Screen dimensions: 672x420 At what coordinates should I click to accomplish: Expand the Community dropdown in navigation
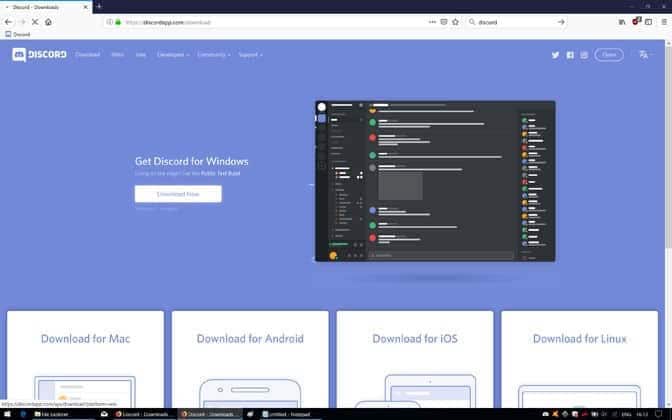(214, 54)
